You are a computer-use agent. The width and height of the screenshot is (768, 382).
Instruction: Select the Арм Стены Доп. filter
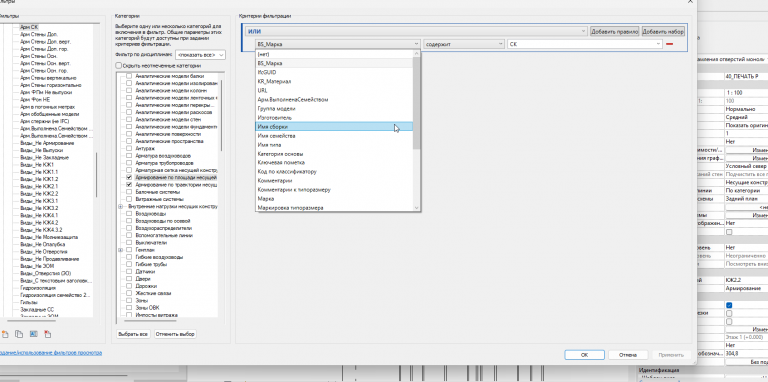(x=39, y=35)
